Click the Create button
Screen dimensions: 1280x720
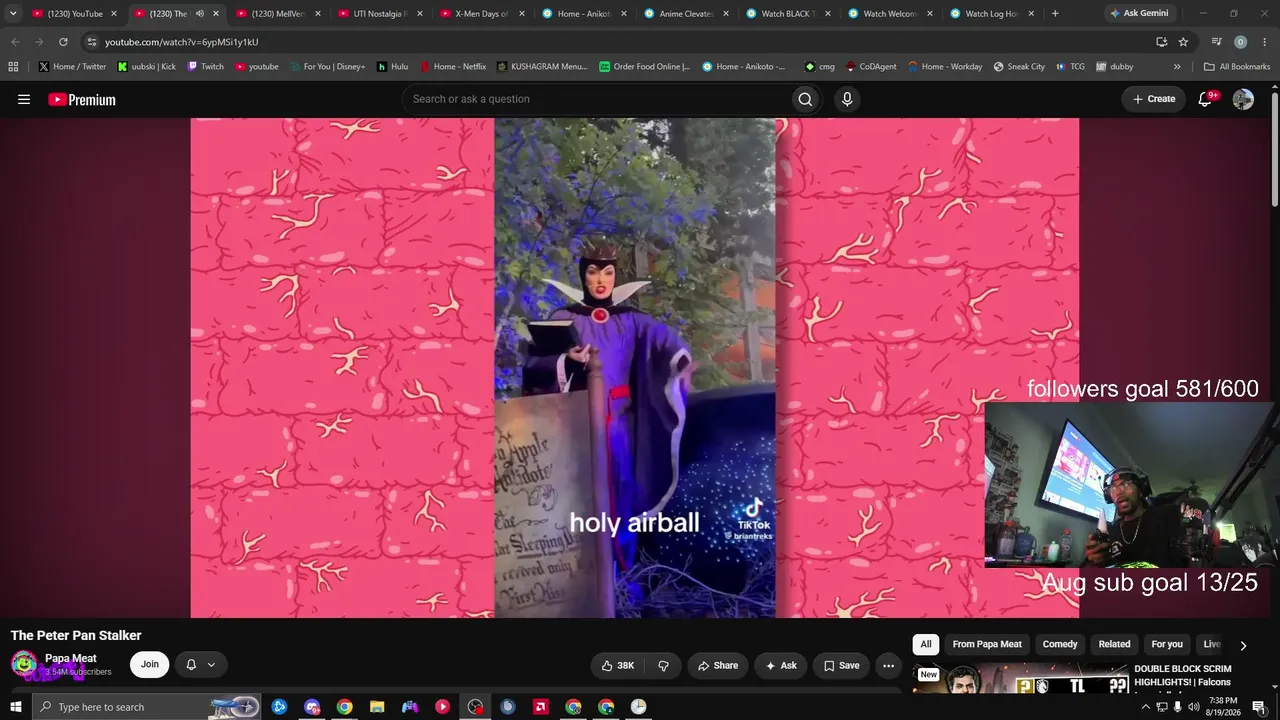pyautogui.click(x=1154, y=99)
